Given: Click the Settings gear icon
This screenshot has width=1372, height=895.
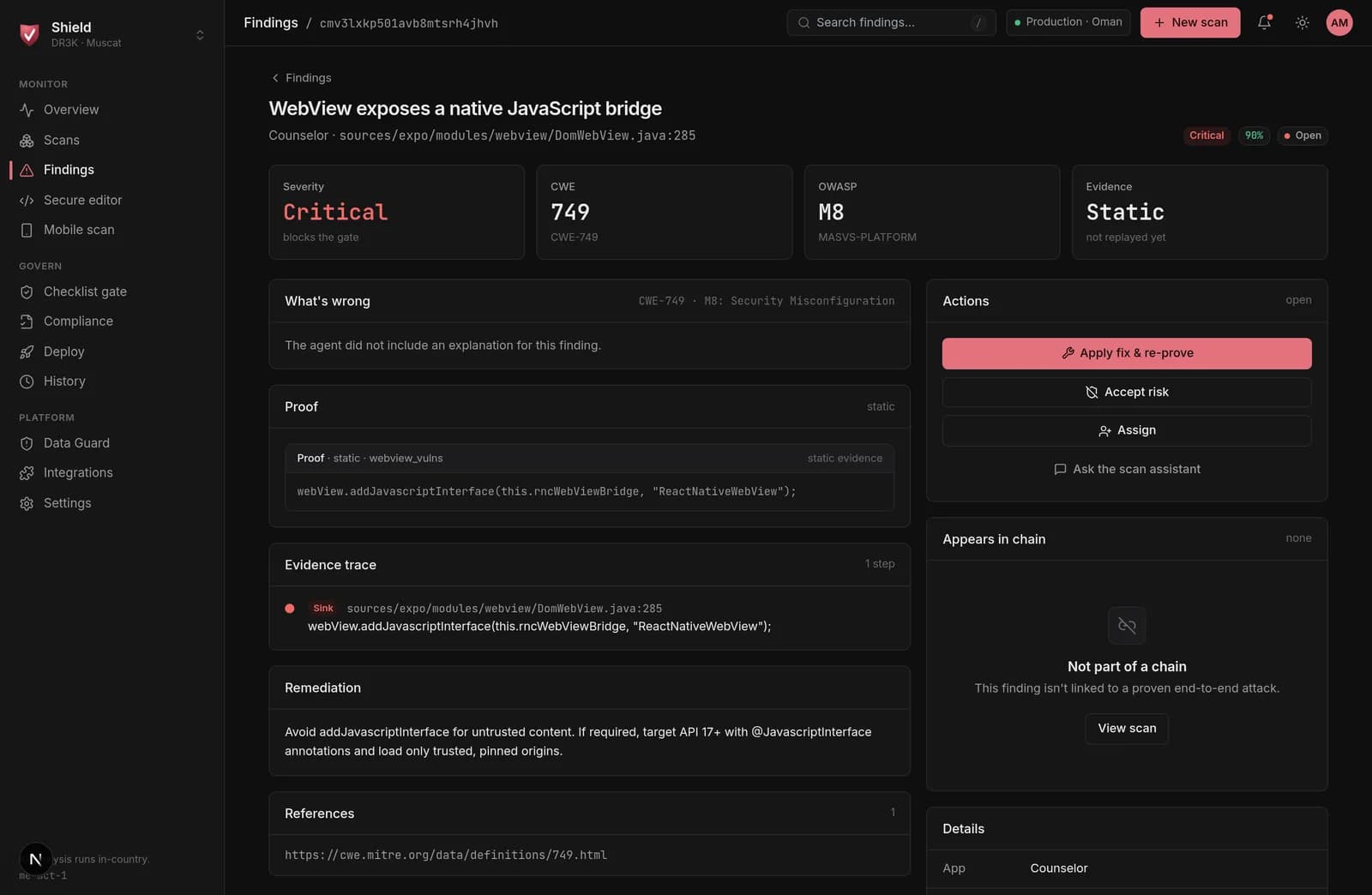Looking at the screenshot, I should (x=27, y=503).
